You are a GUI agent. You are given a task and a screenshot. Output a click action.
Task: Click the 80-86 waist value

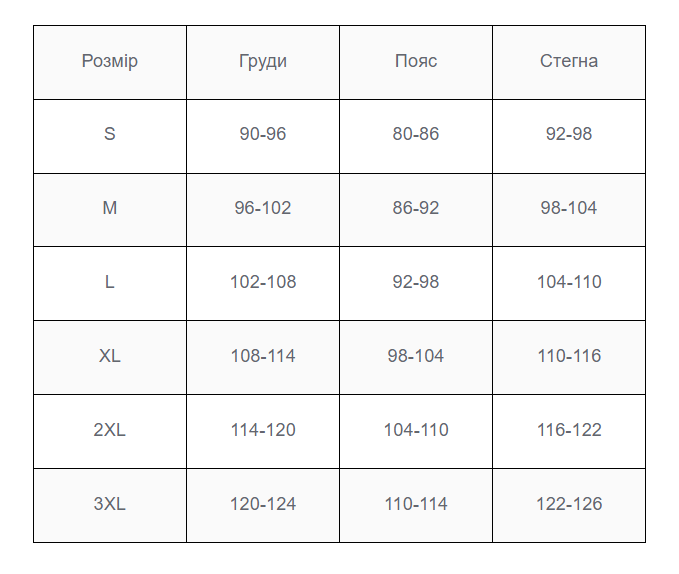point(416,134)
